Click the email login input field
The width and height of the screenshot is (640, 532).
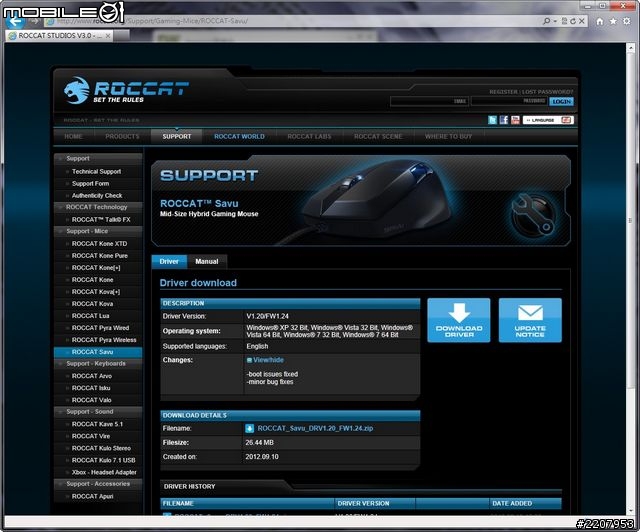click(x=429, y=101)
